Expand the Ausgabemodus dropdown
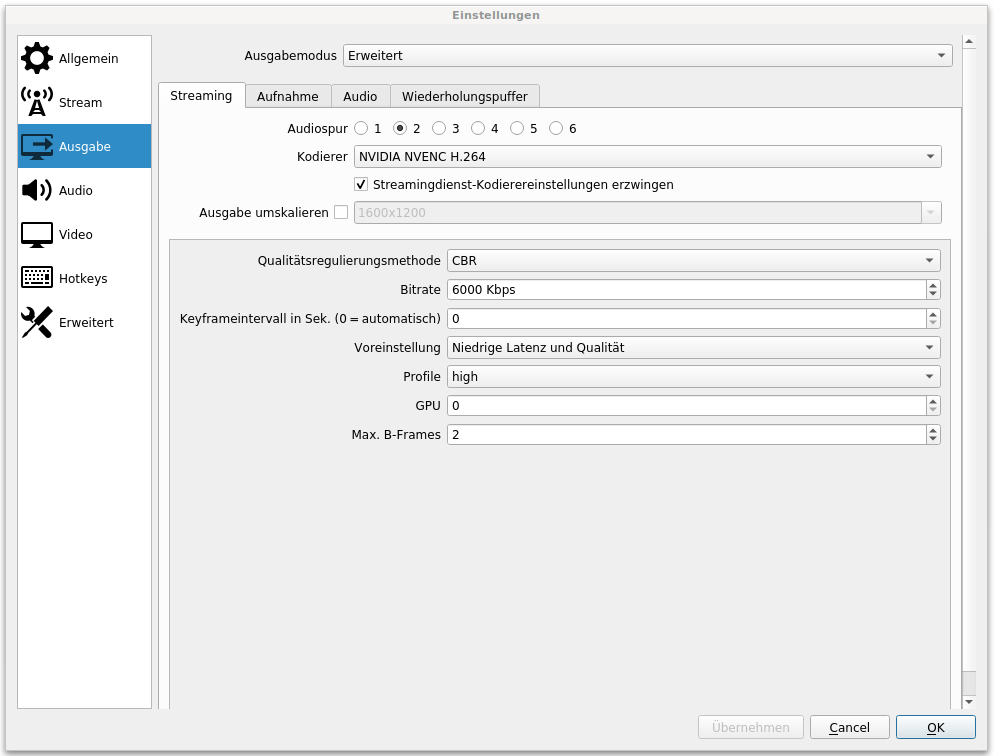The image size is (994, 756). [x=647, y=56]
